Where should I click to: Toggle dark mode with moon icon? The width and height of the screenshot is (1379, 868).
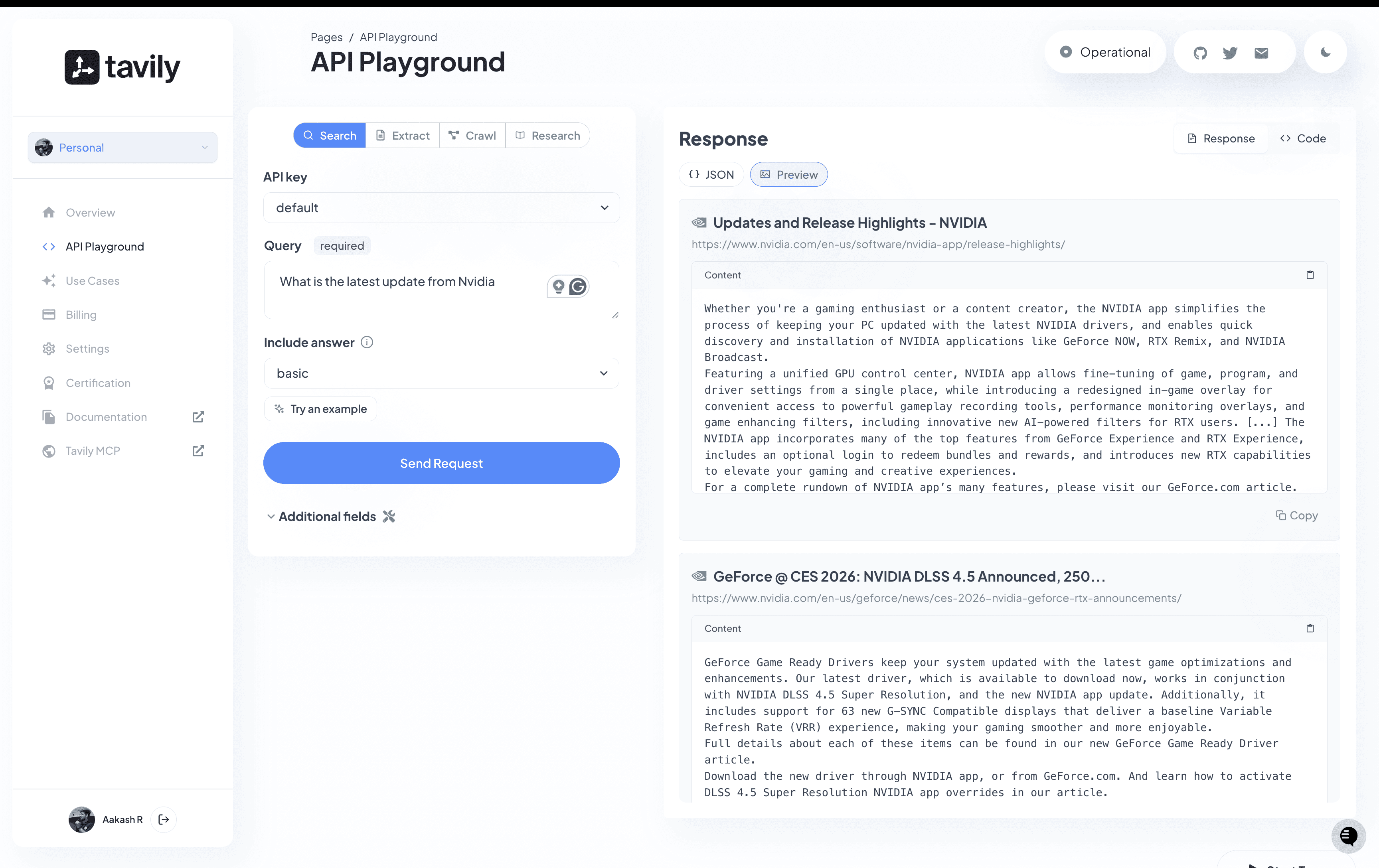pos(1325,52)
